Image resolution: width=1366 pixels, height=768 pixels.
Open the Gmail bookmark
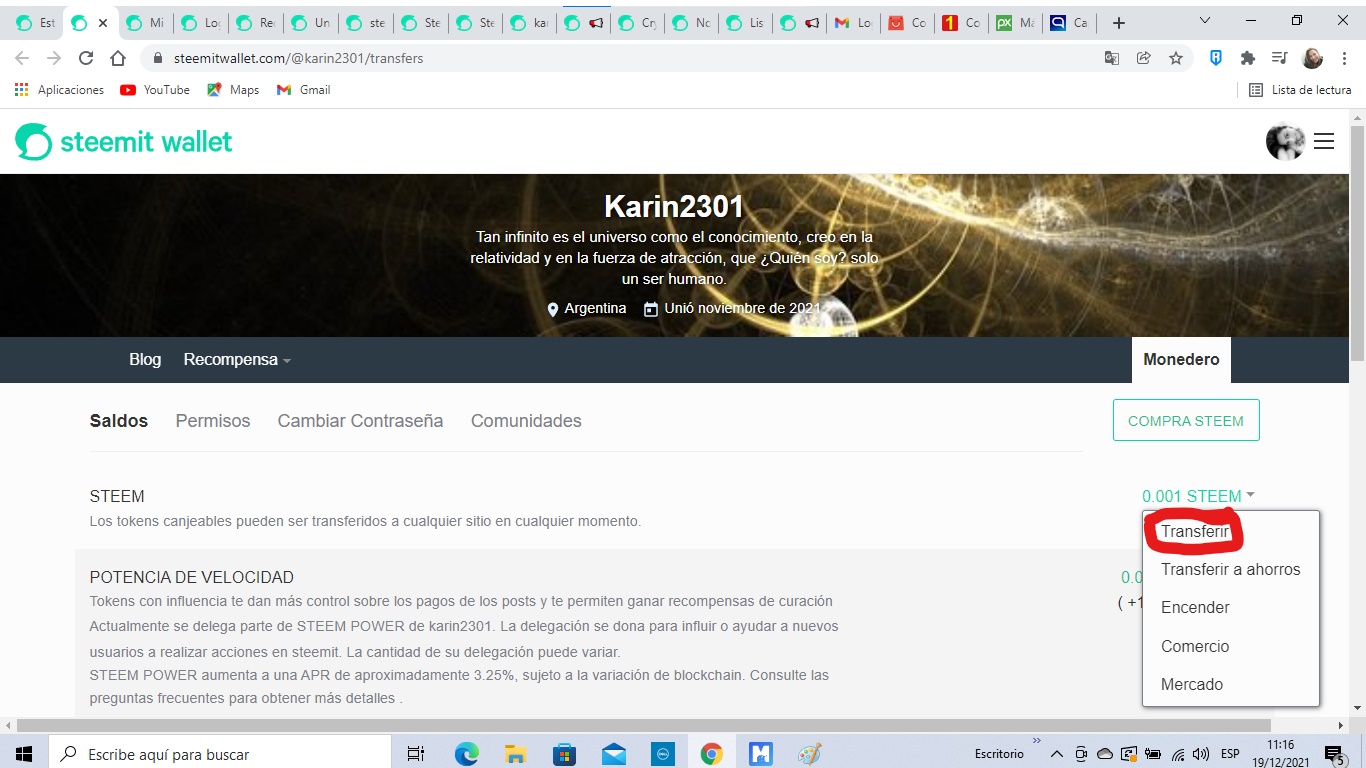pos(303,90)
